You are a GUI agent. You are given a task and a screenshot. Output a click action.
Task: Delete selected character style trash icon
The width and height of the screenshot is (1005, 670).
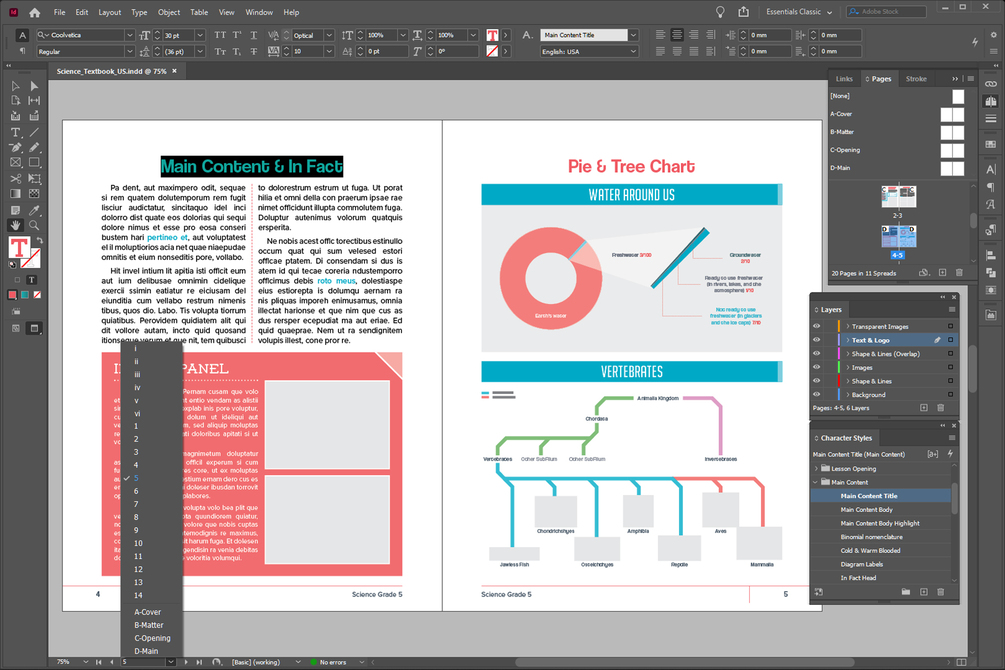pyautogui.click(x=941, y=592)
